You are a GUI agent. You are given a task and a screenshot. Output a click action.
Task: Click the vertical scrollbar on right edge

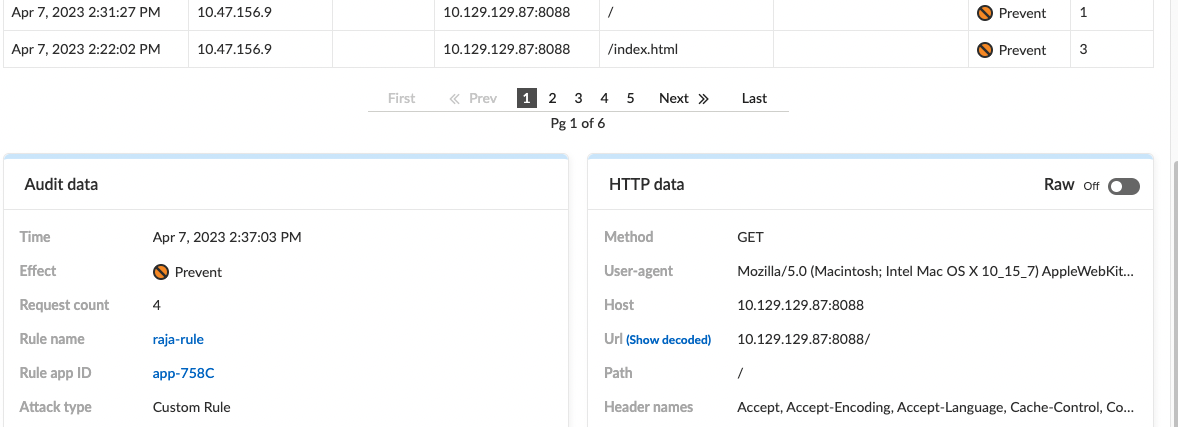1173,250
